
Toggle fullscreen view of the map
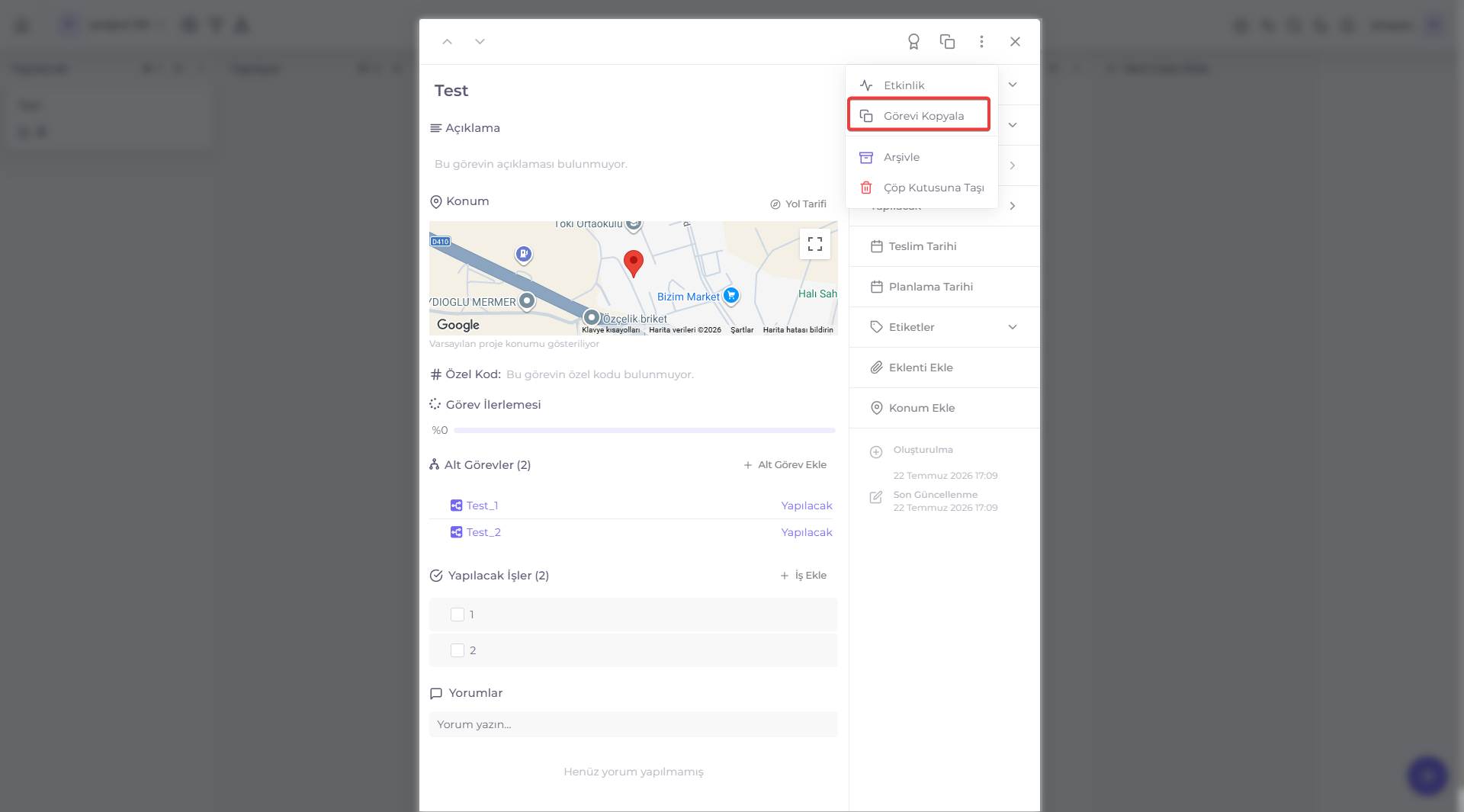[x=815, y=244]
